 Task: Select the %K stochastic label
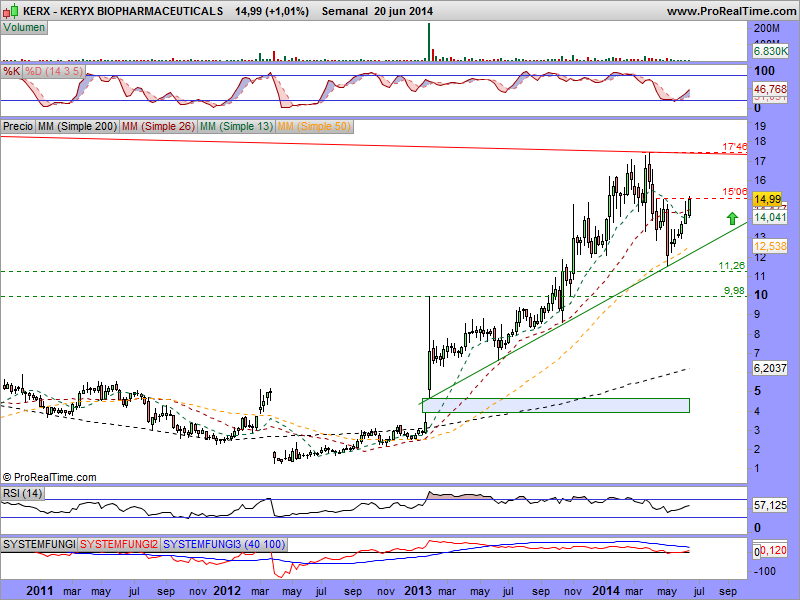tap(11, 71)
